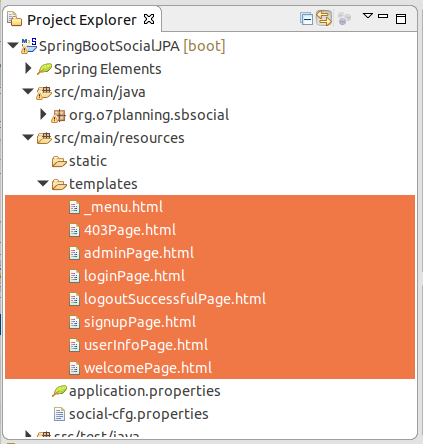Select the Project Explorer tab
Image resolution: width=423 pixels, height=444 pixels.
tap(82, 20)
